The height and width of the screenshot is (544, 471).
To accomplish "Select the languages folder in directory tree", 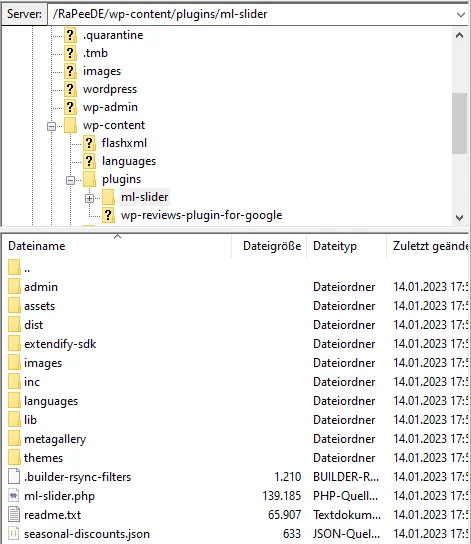I will (x=129, y=161).
